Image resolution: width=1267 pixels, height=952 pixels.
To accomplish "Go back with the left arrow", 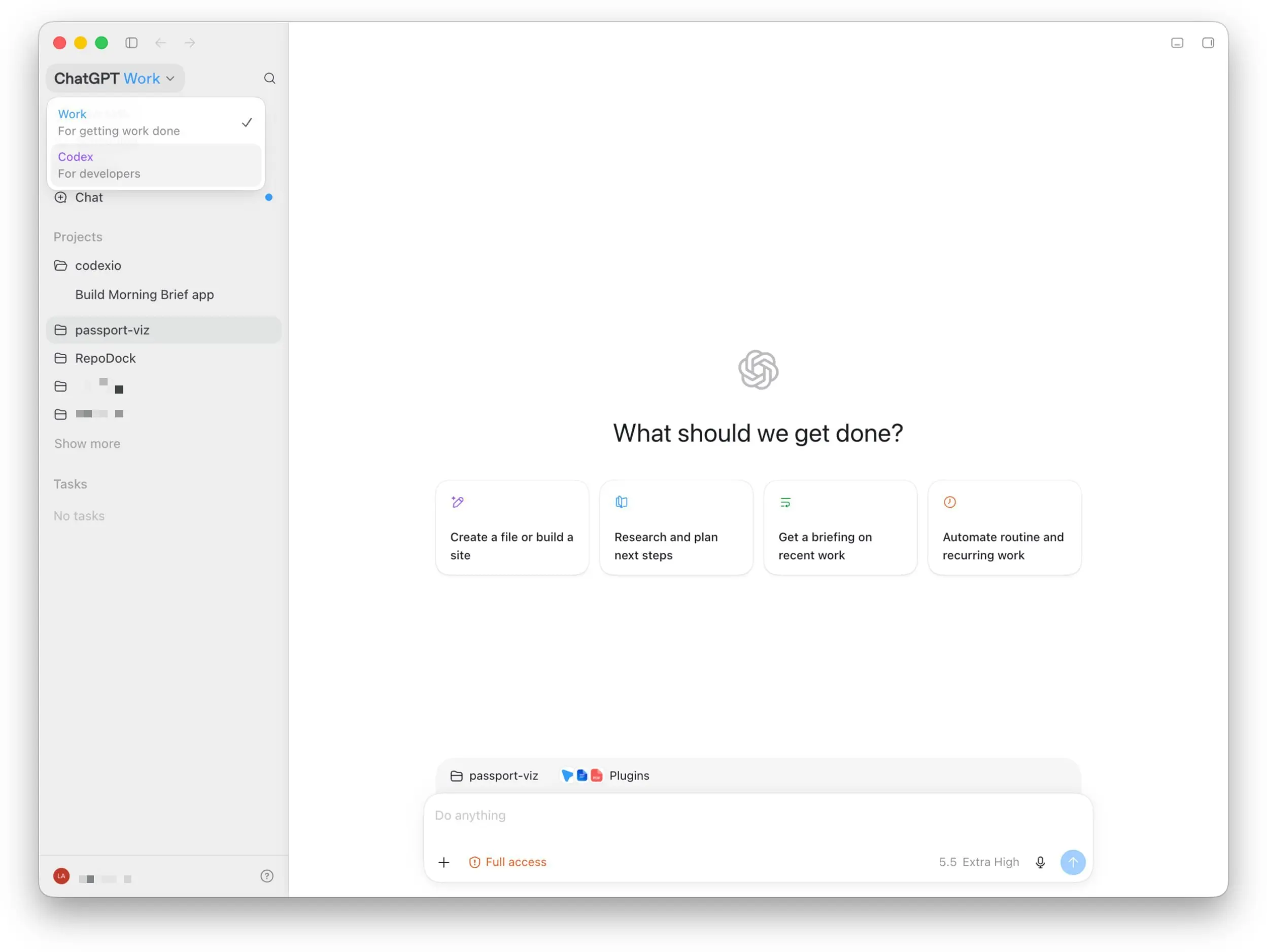I will pyautogui.click(x=161, y=43).
